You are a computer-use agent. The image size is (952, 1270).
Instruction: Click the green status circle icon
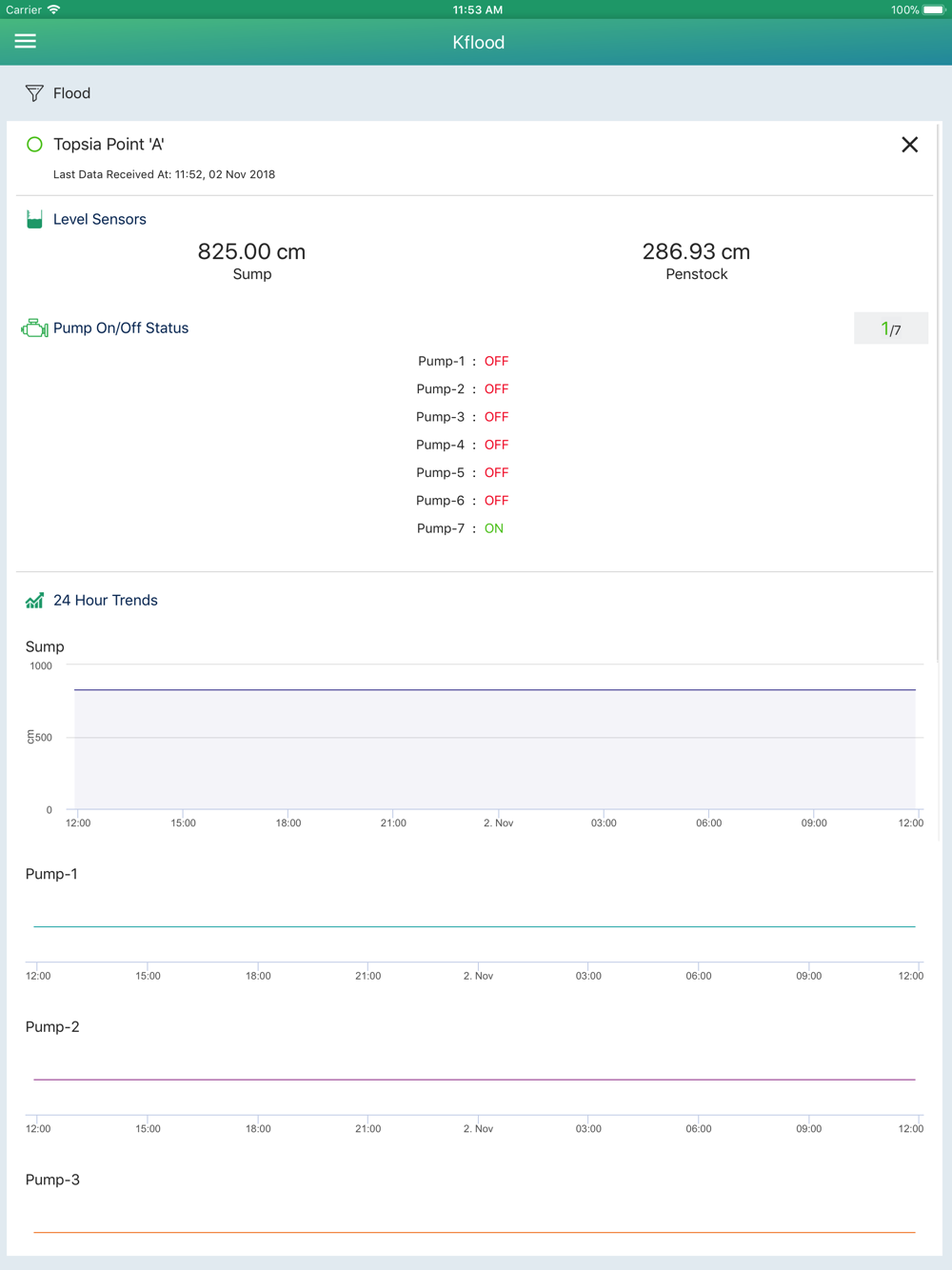coord(34,145)
